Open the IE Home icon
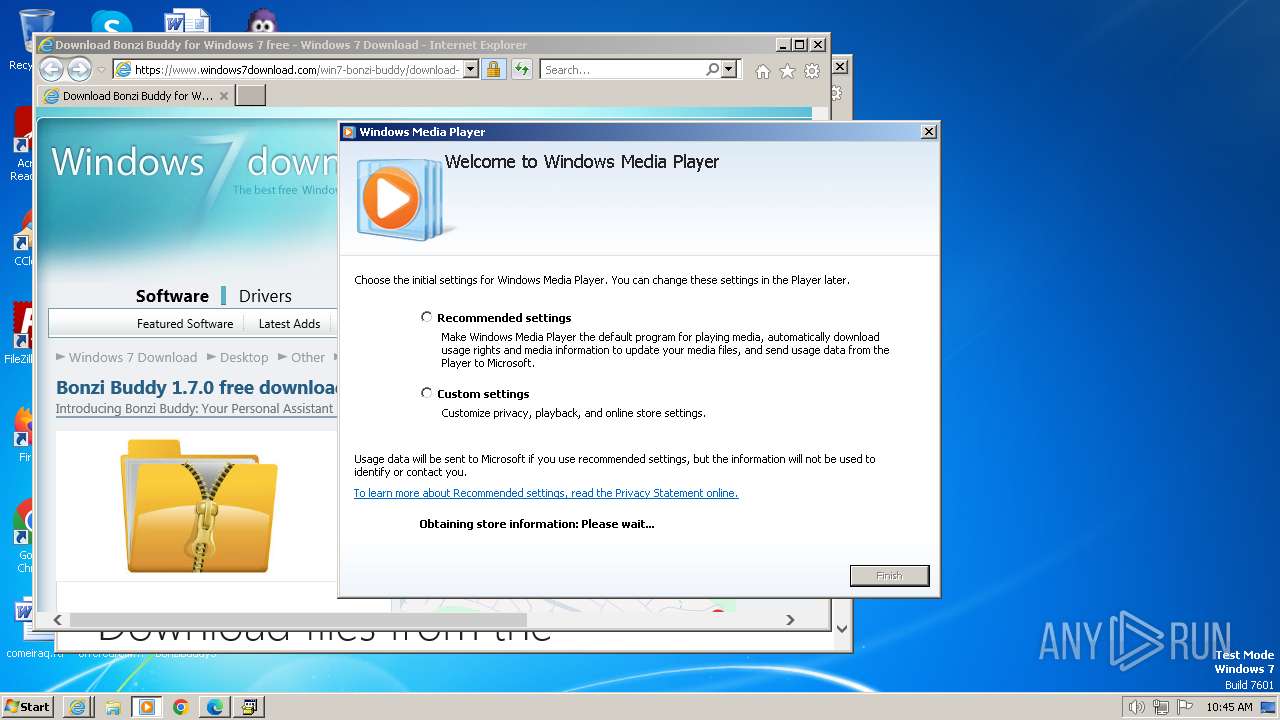This screenshot has width=1280, height=720. coord(763,71)
